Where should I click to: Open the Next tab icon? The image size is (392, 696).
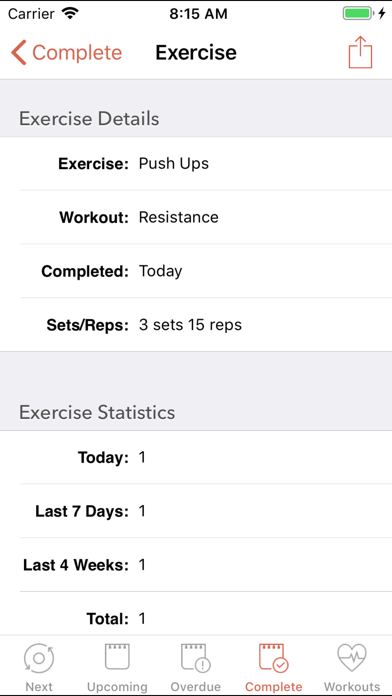click(39, 657)
